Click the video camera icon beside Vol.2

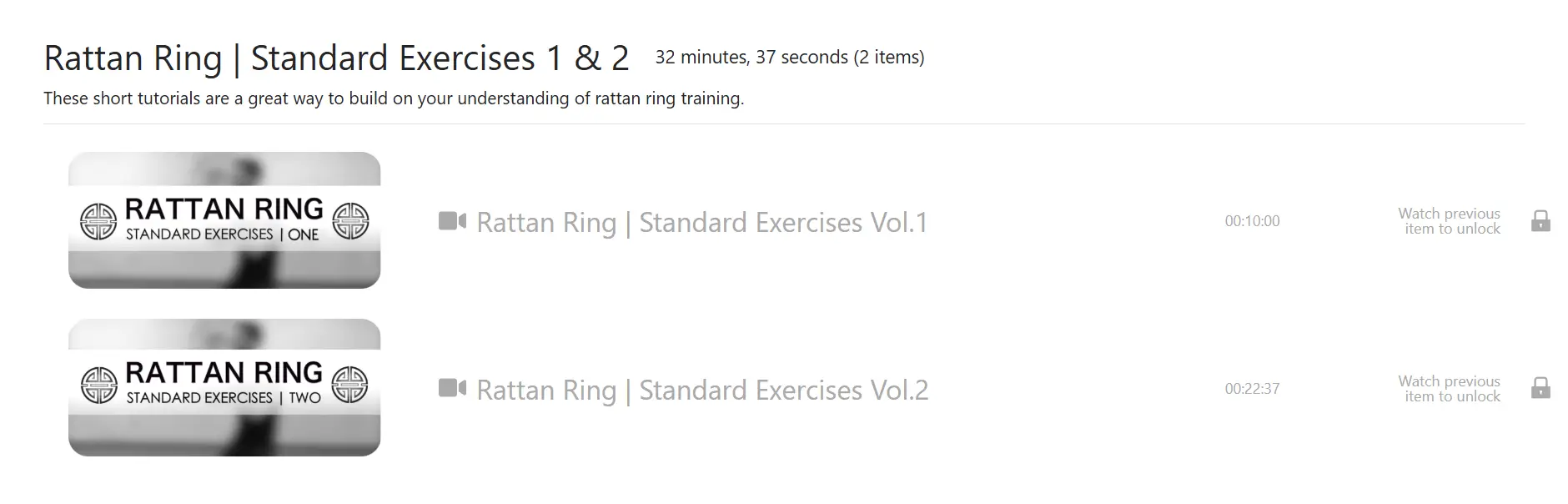(452, 388)
